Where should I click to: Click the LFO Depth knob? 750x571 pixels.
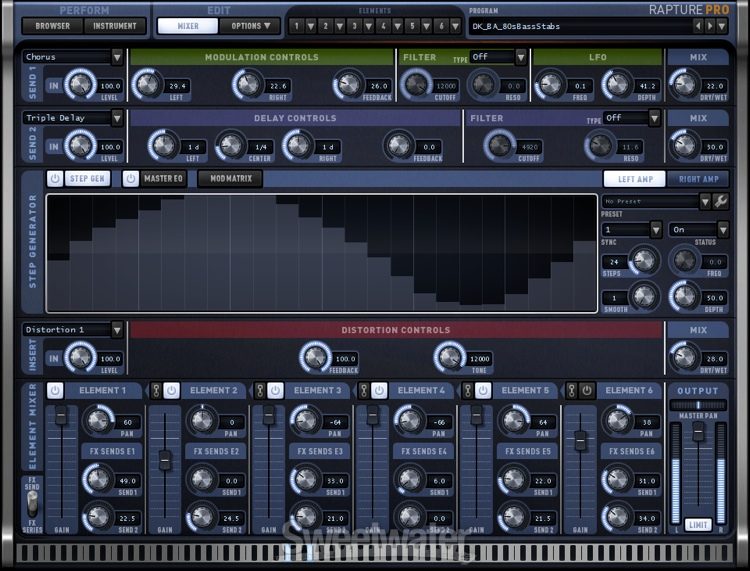coord(617,85)
